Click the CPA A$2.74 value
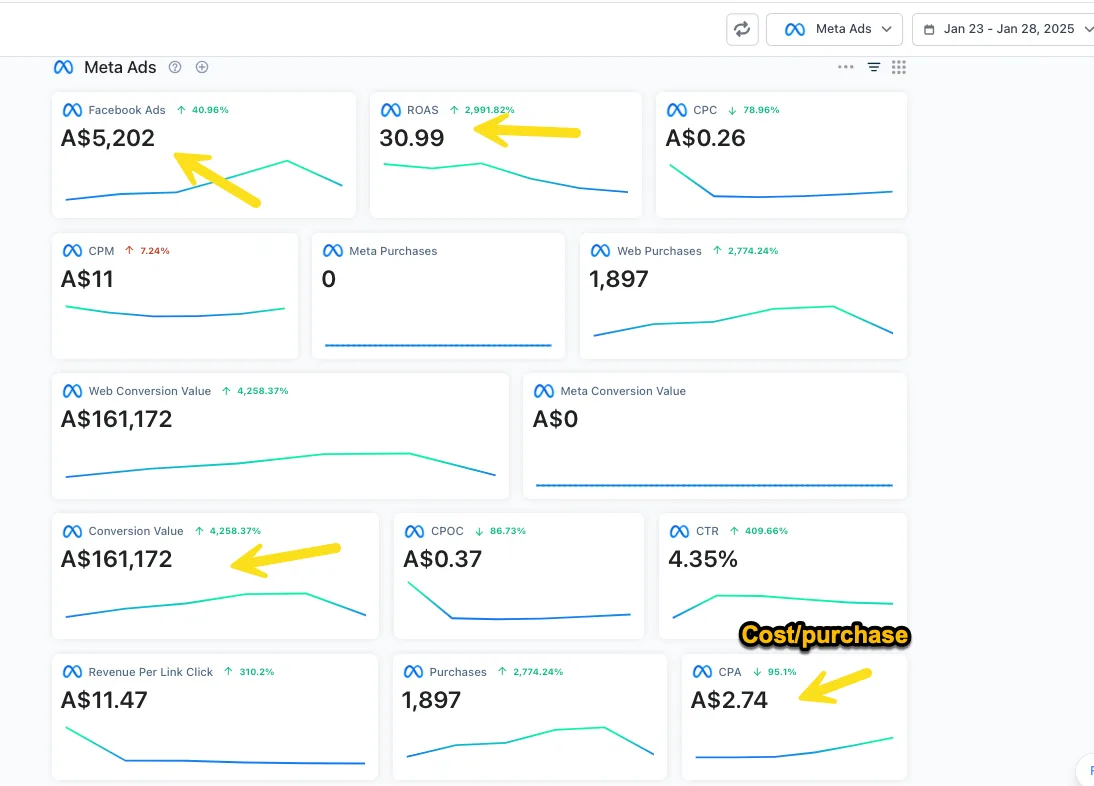The height and width of the screenshot is (786, 1094). pyautogui.click(x=729, y=700)
